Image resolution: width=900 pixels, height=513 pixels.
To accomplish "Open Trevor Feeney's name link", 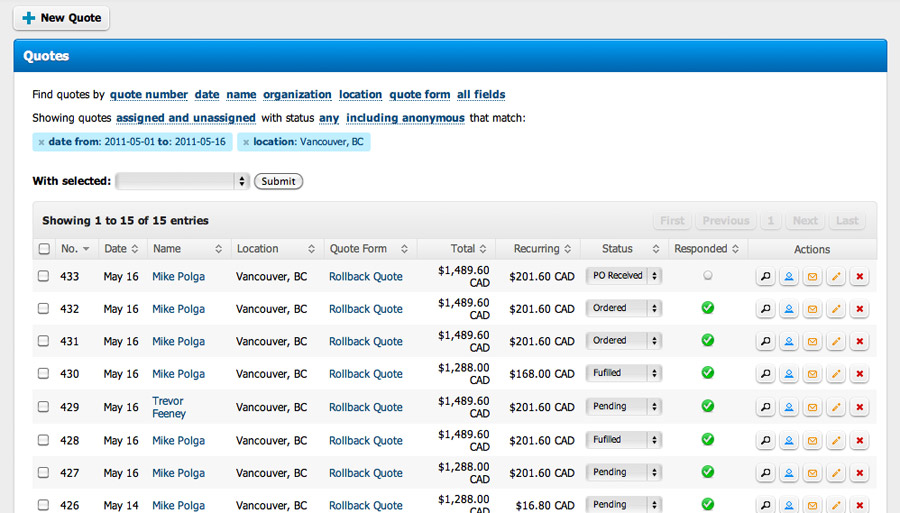I will point(168,407).
